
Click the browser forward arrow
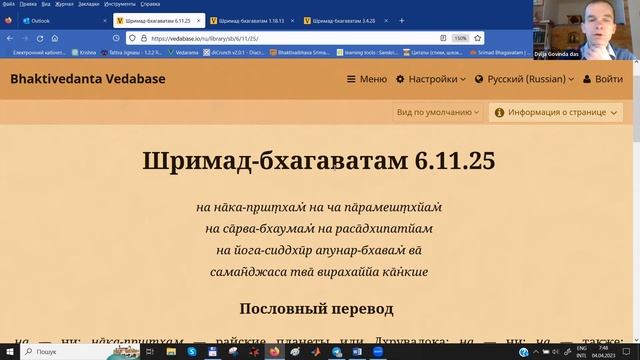coord(25,38)
